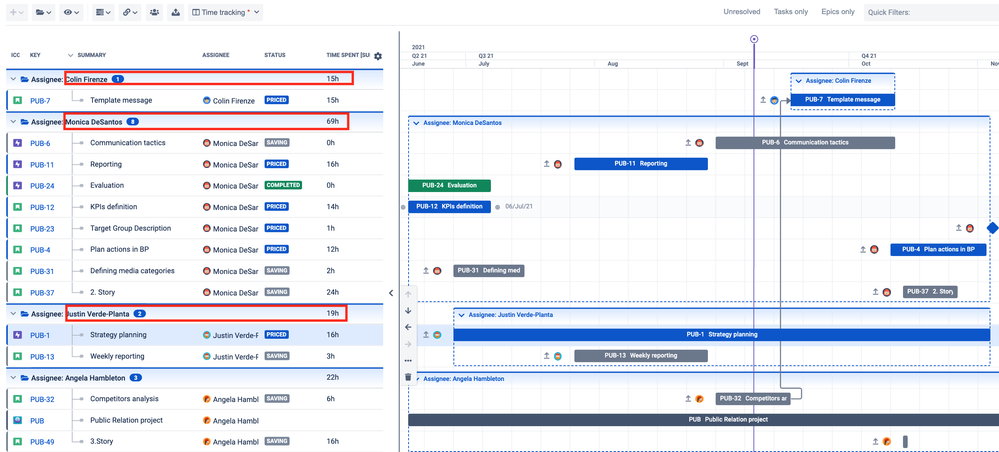
Task: Collapse the Assignee Justin Verde-Planta group
Action: (x=13, y=314)
